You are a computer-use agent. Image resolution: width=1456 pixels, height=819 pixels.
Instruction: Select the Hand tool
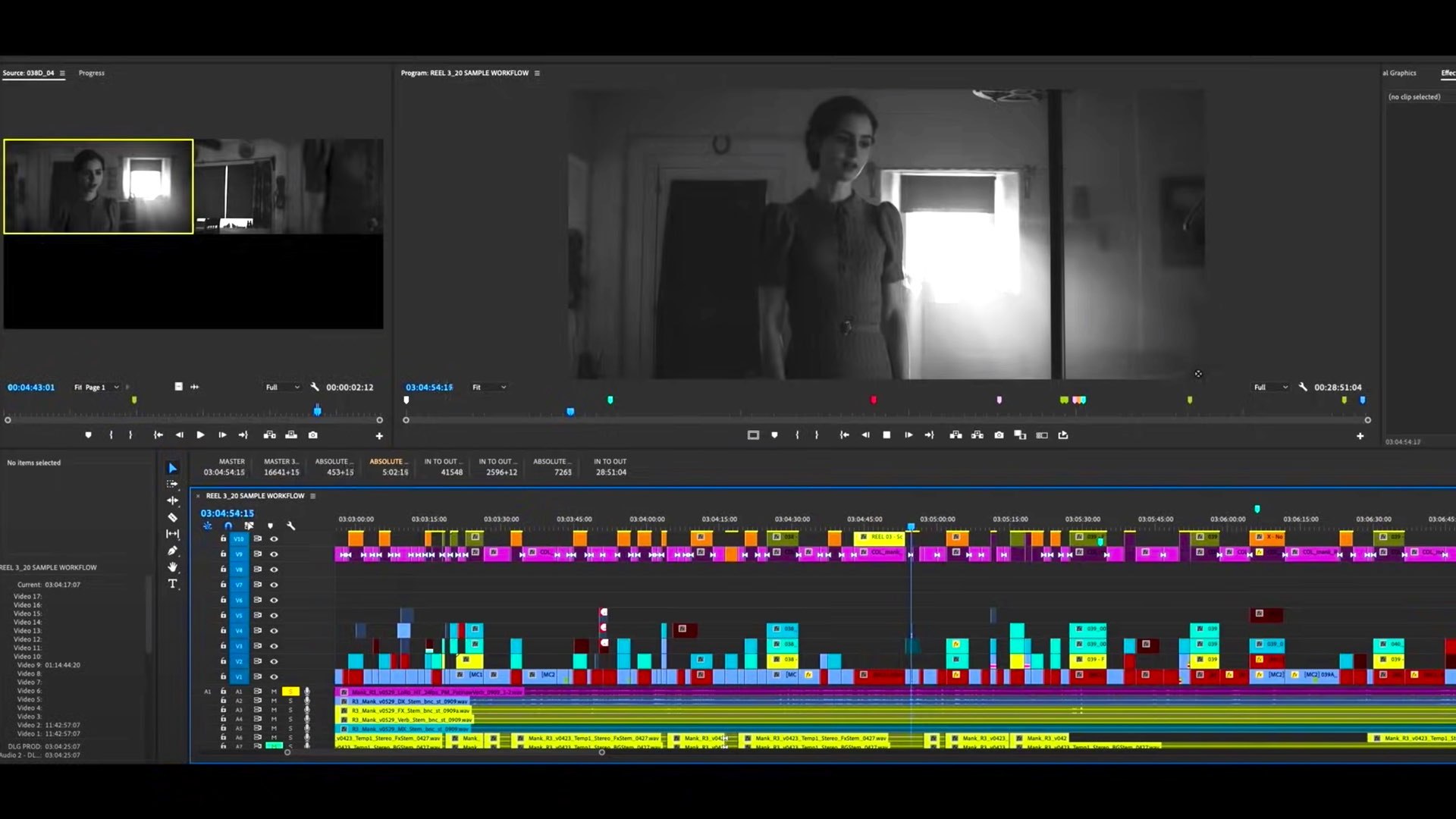(172, 567)
